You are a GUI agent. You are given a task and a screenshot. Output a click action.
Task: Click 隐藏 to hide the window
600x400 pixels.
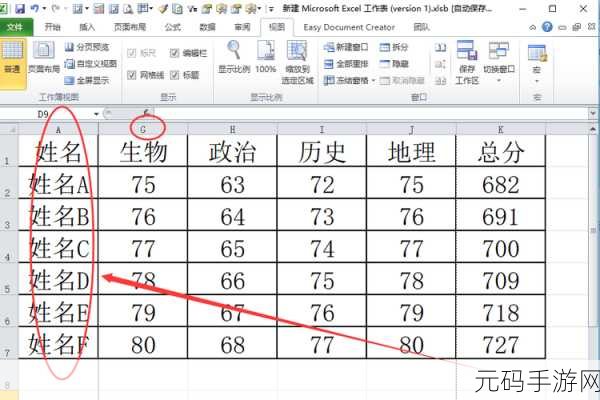pos(393,64)
